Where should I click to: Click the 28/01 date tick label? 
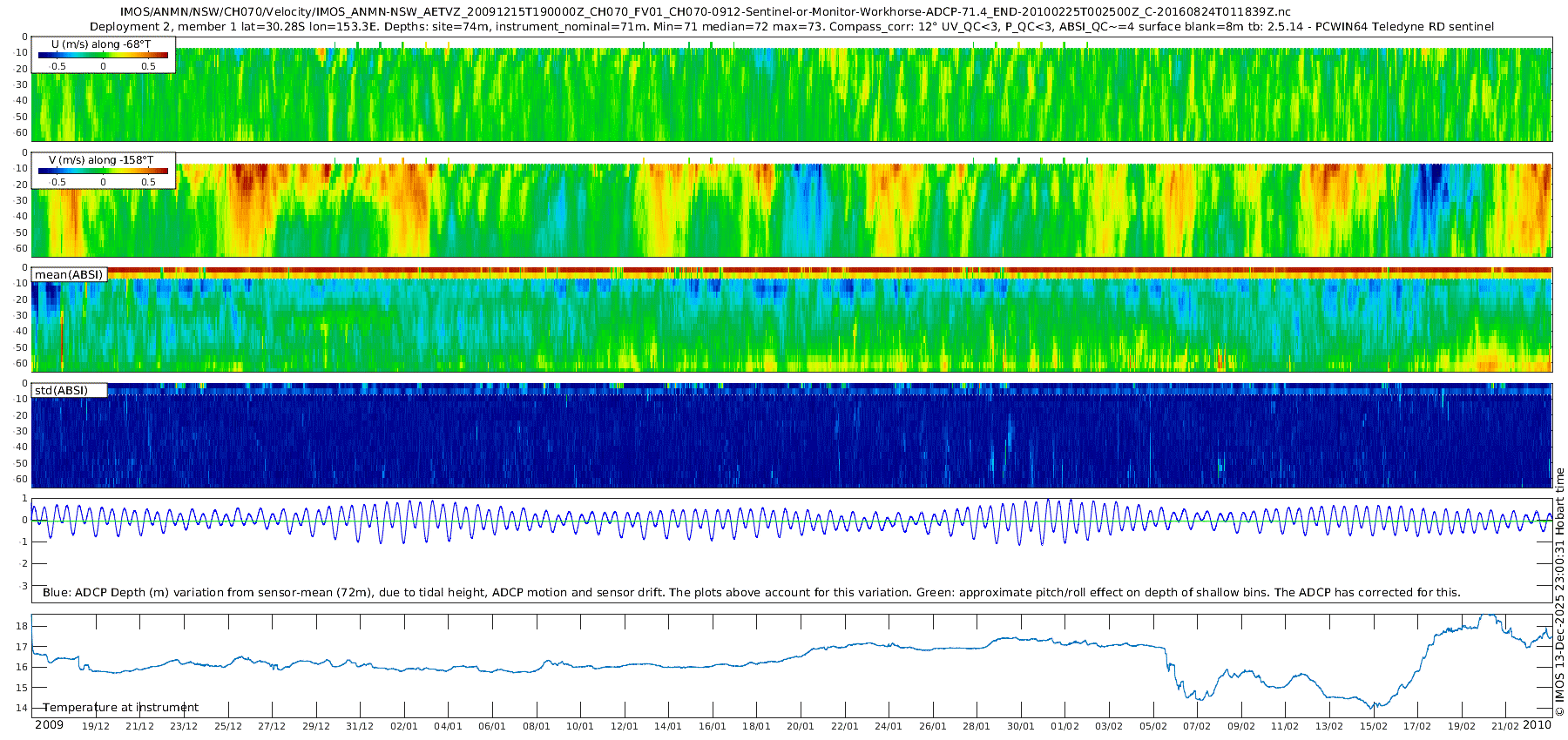pyautogui.click(x=977, y=726)
